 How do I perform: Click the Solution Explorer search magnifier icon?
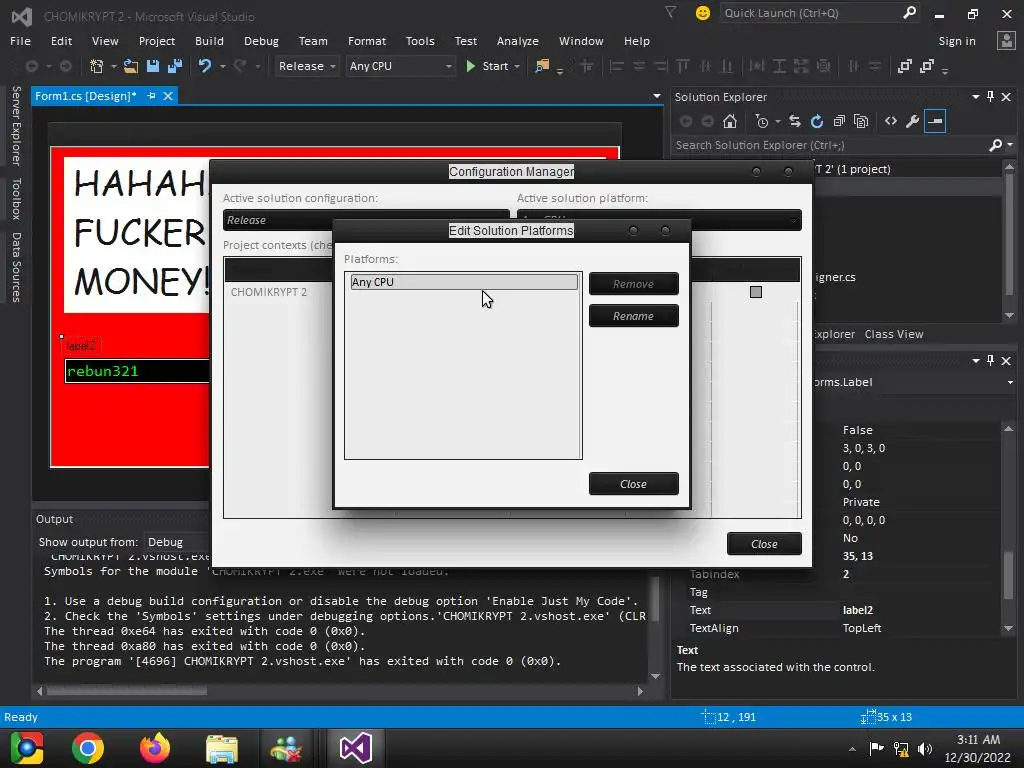pyautogui.click(x=995, y=145)
